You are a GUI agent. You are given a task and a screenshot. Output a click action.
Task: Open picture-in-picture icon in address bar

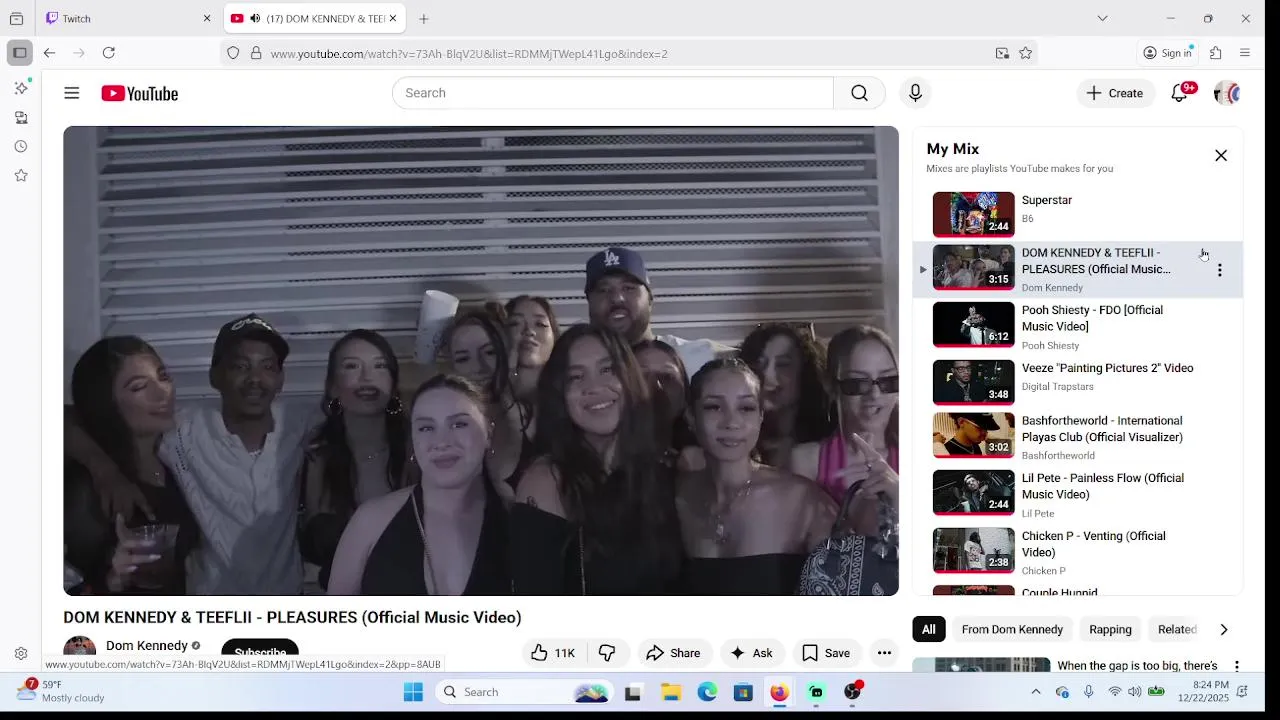tap(1002, 53)
